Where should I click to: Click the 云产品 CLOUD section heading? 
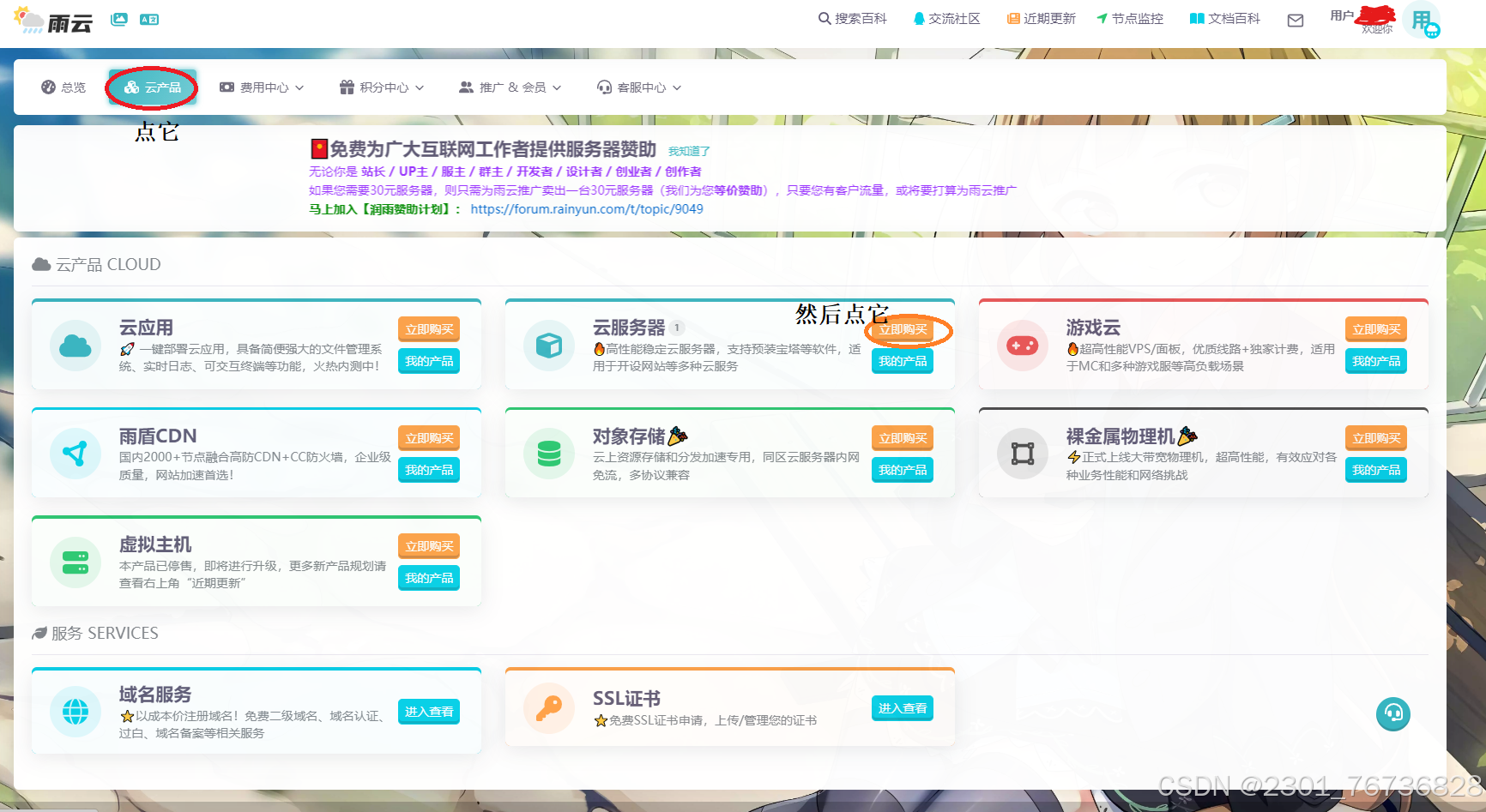coord(96,264)
